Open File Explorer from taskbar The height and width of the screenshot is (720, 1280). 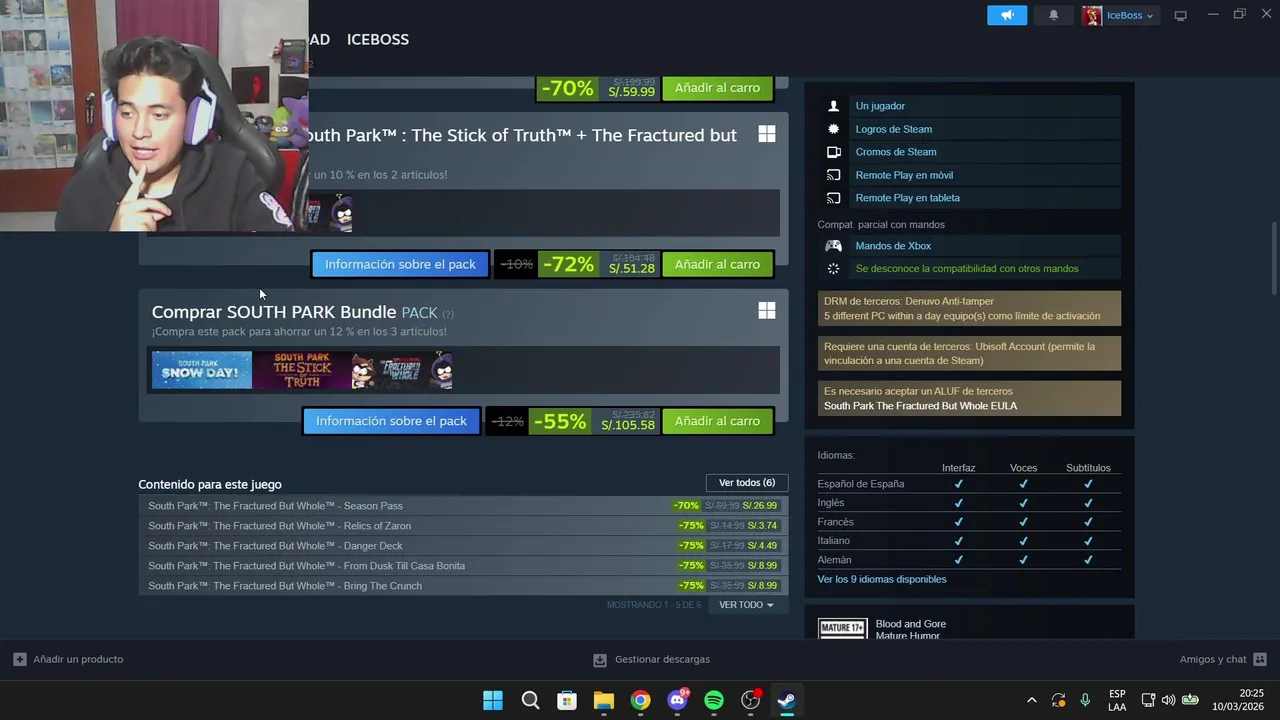[603, 700]
